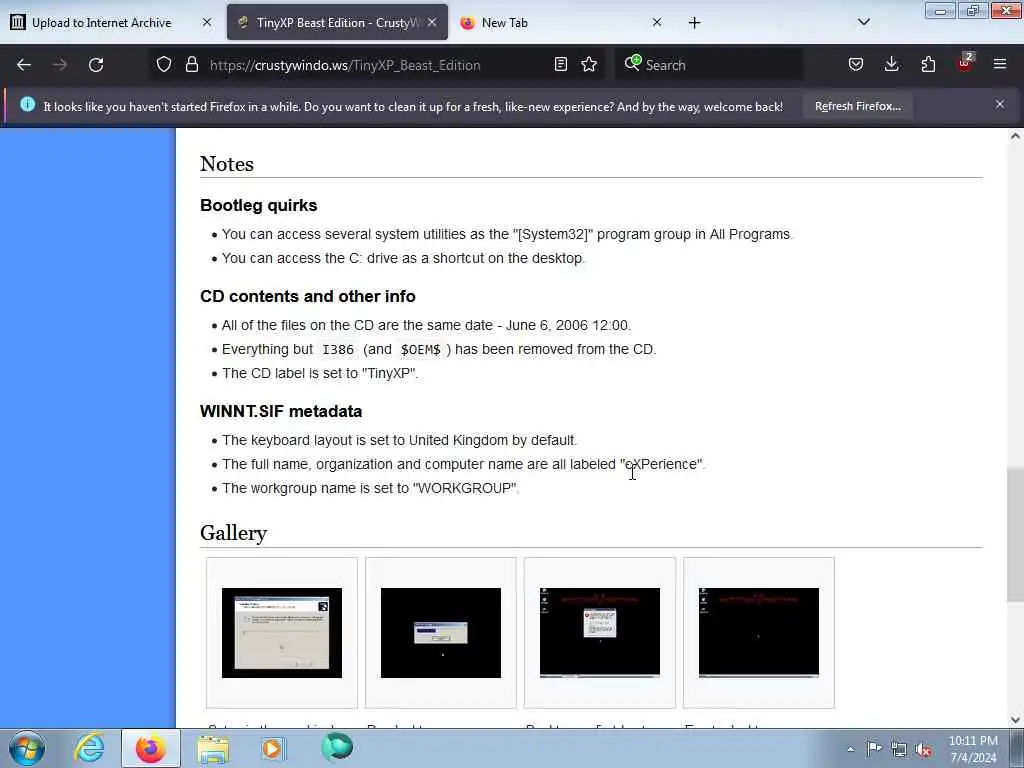The image size is (1024, 768).
Task: Toggle reader view icon in address bar
Action: pyautogui.click(x=560, y=65)
